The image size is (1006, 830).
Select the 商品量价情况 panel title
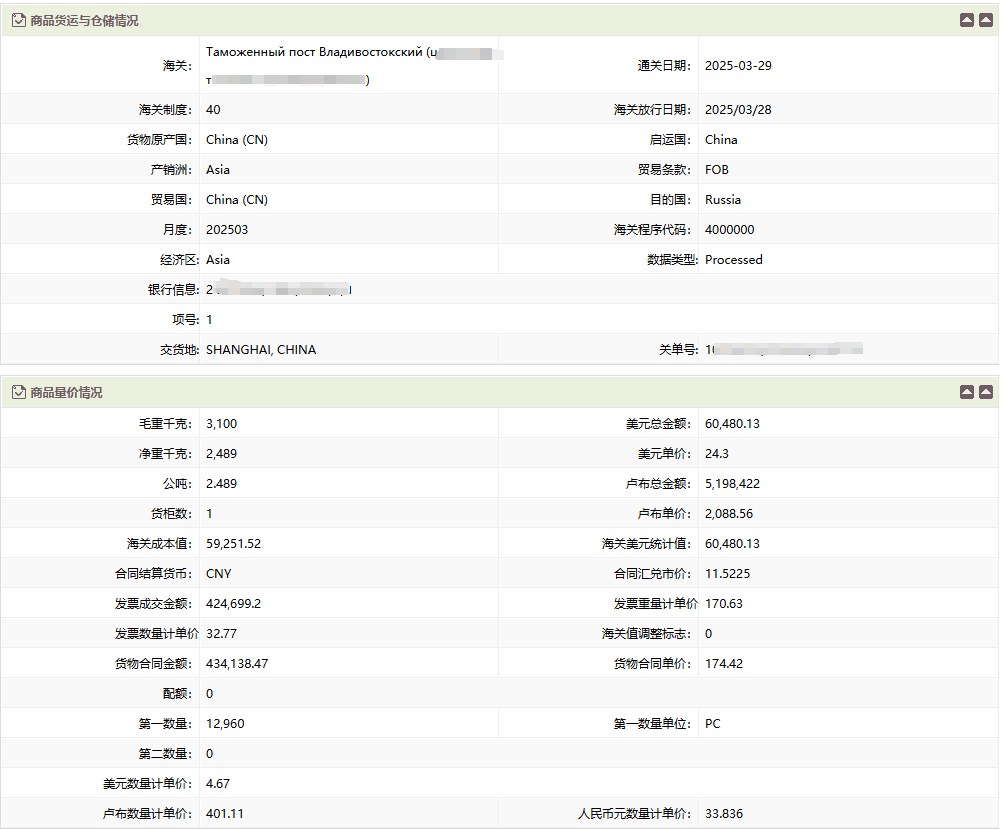click(x=66, y=392)
